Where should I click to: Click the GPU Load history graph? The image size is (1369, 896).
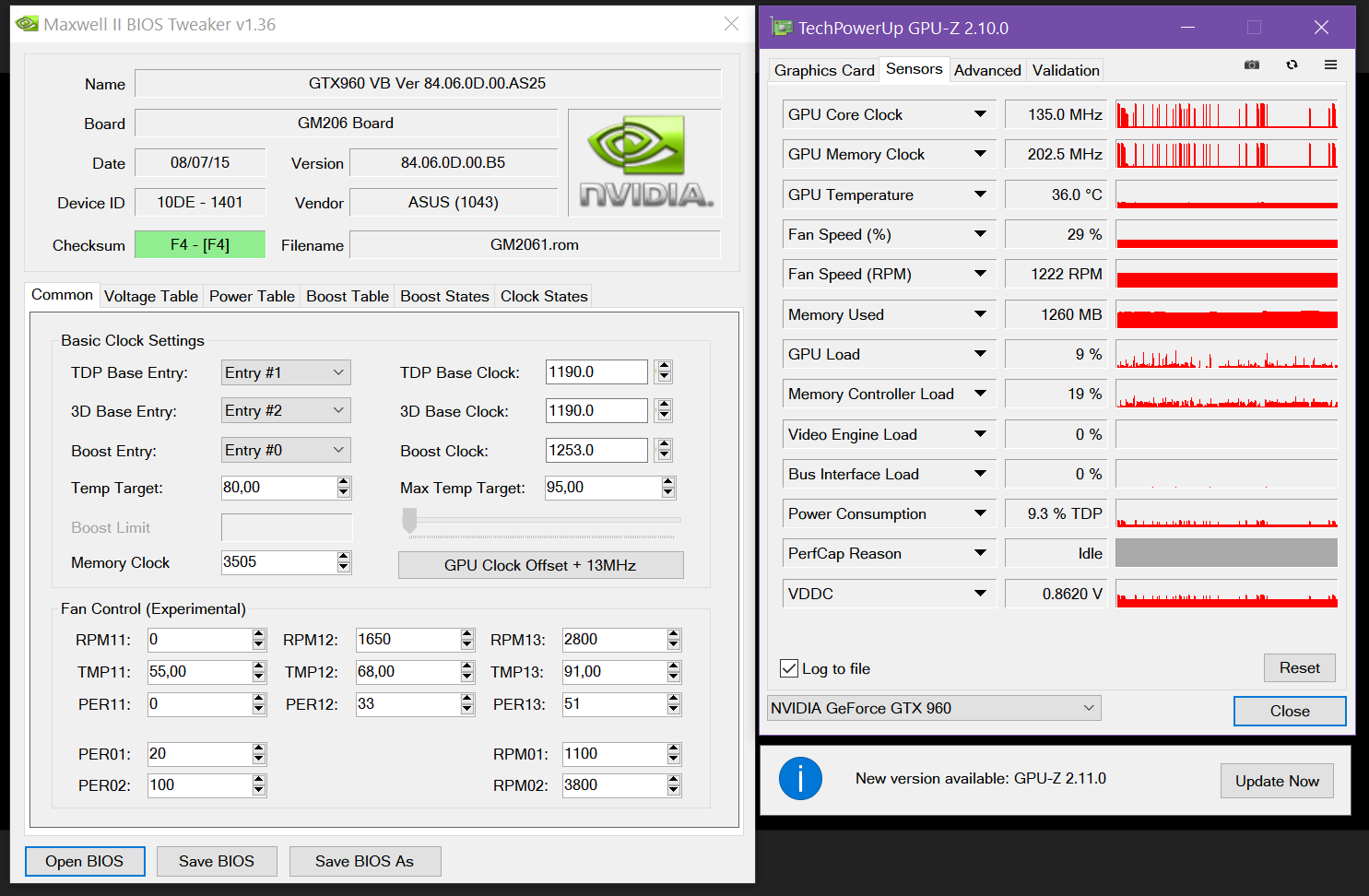click(1226, 354)
